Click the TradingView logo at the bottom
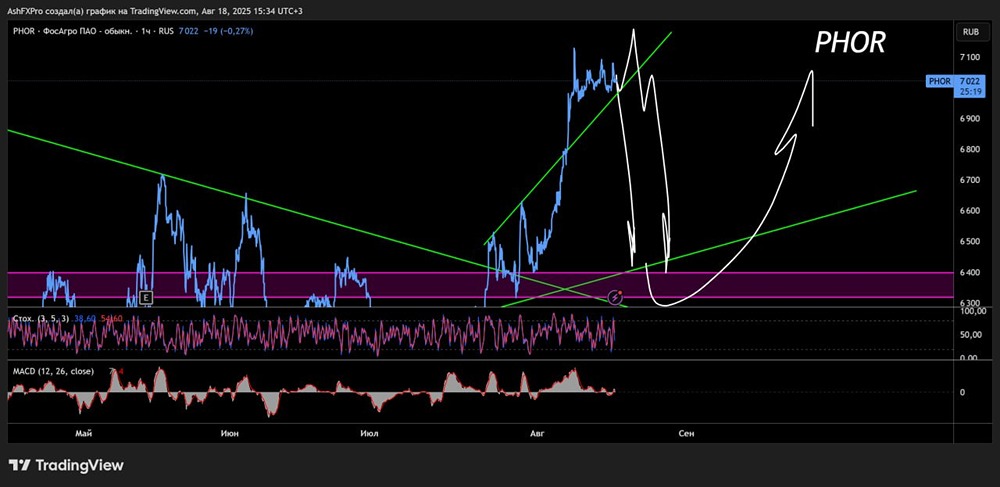This screenshot has width=1000, height=487. 66,465
